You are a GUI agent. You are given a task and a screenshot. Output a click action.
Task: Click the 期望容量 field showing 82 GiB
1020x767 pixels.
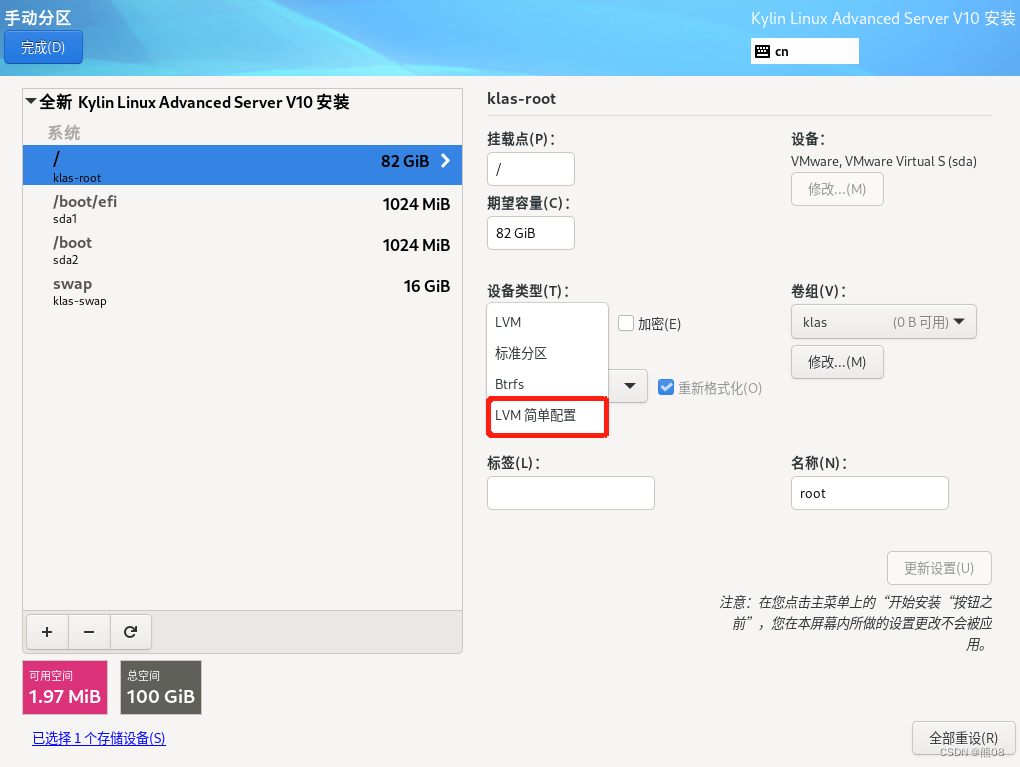tap(531, 233)
